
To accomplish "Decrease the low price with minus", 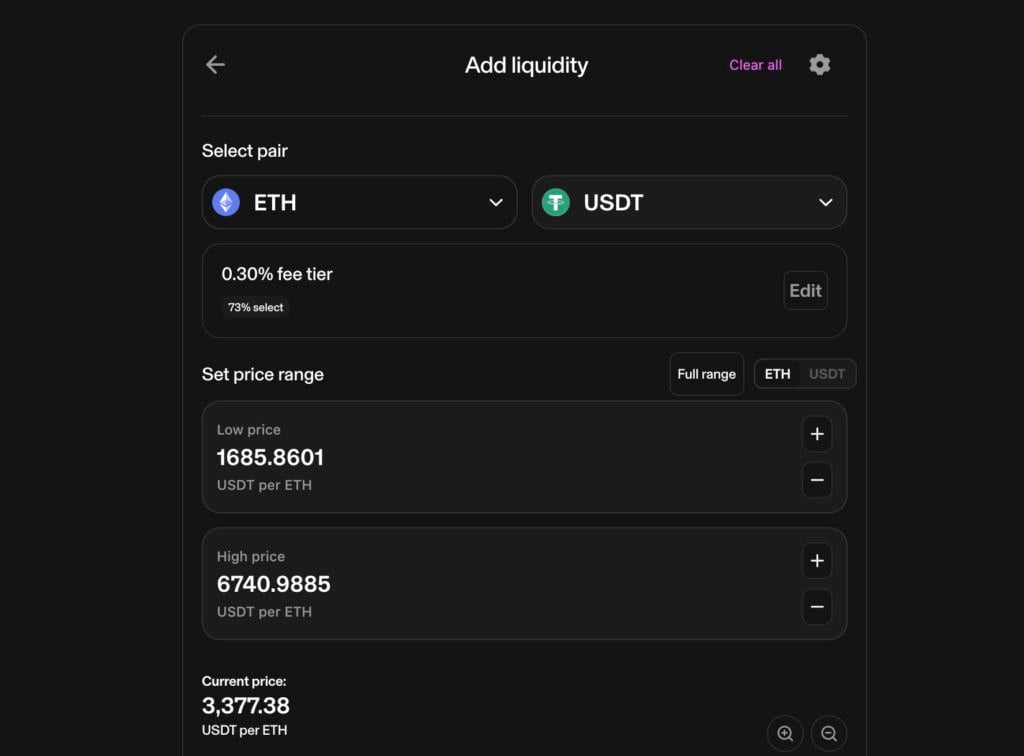I will (x=817, y=480).
